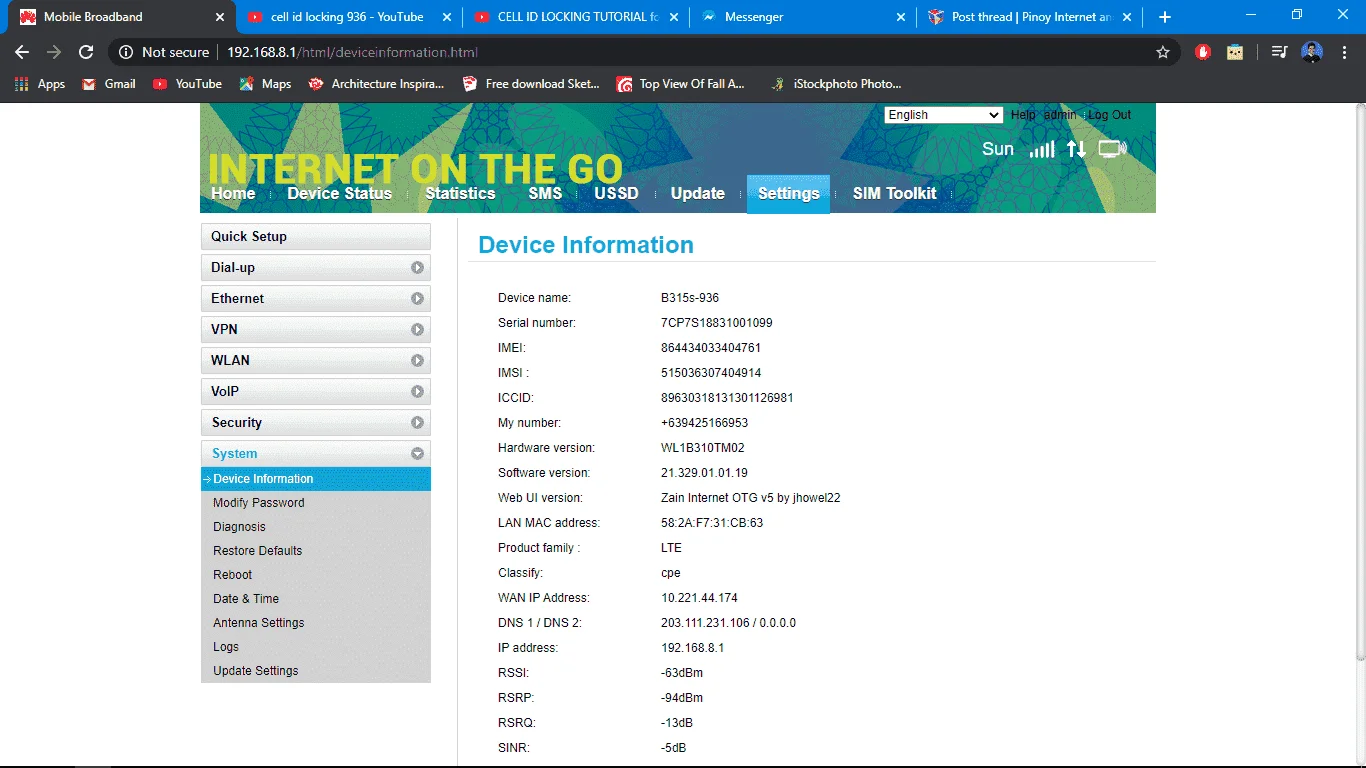This screenshot has width=1366, height=768.
Task: Expand the WLAN menu section
Action: pyautogui.click(x=316, y=361)
